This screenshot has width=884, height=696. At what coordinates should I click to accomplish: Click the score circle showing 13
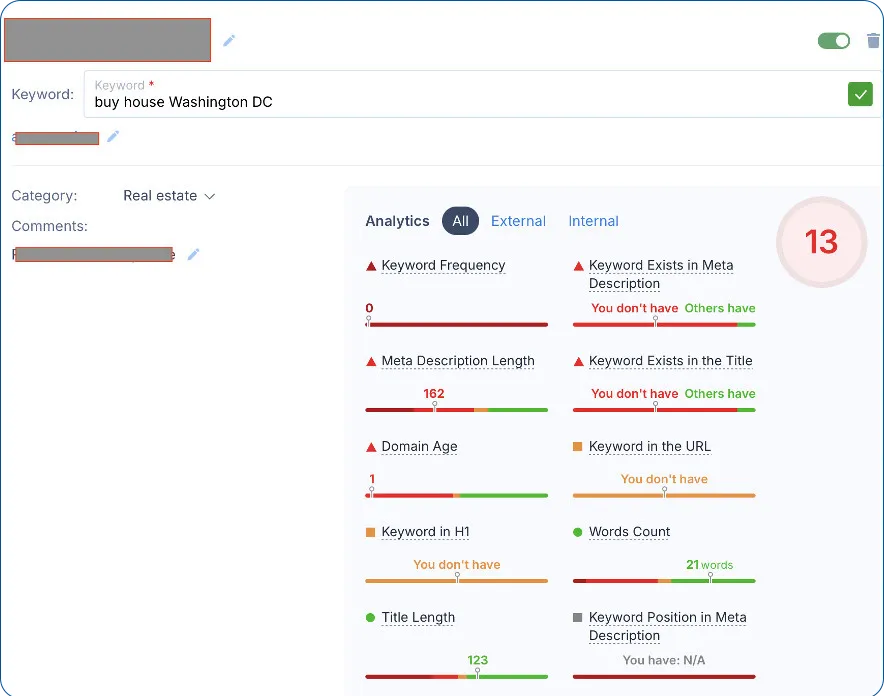(821, 242)
